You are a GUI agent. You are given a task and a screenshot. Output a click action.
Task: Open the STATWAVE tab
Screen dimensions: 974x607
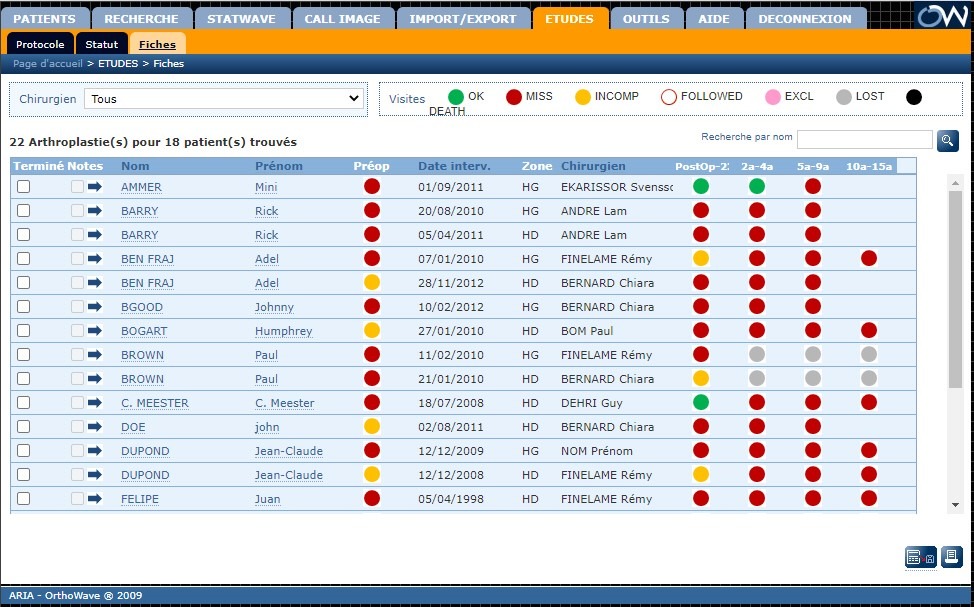(x=242, y=19)
